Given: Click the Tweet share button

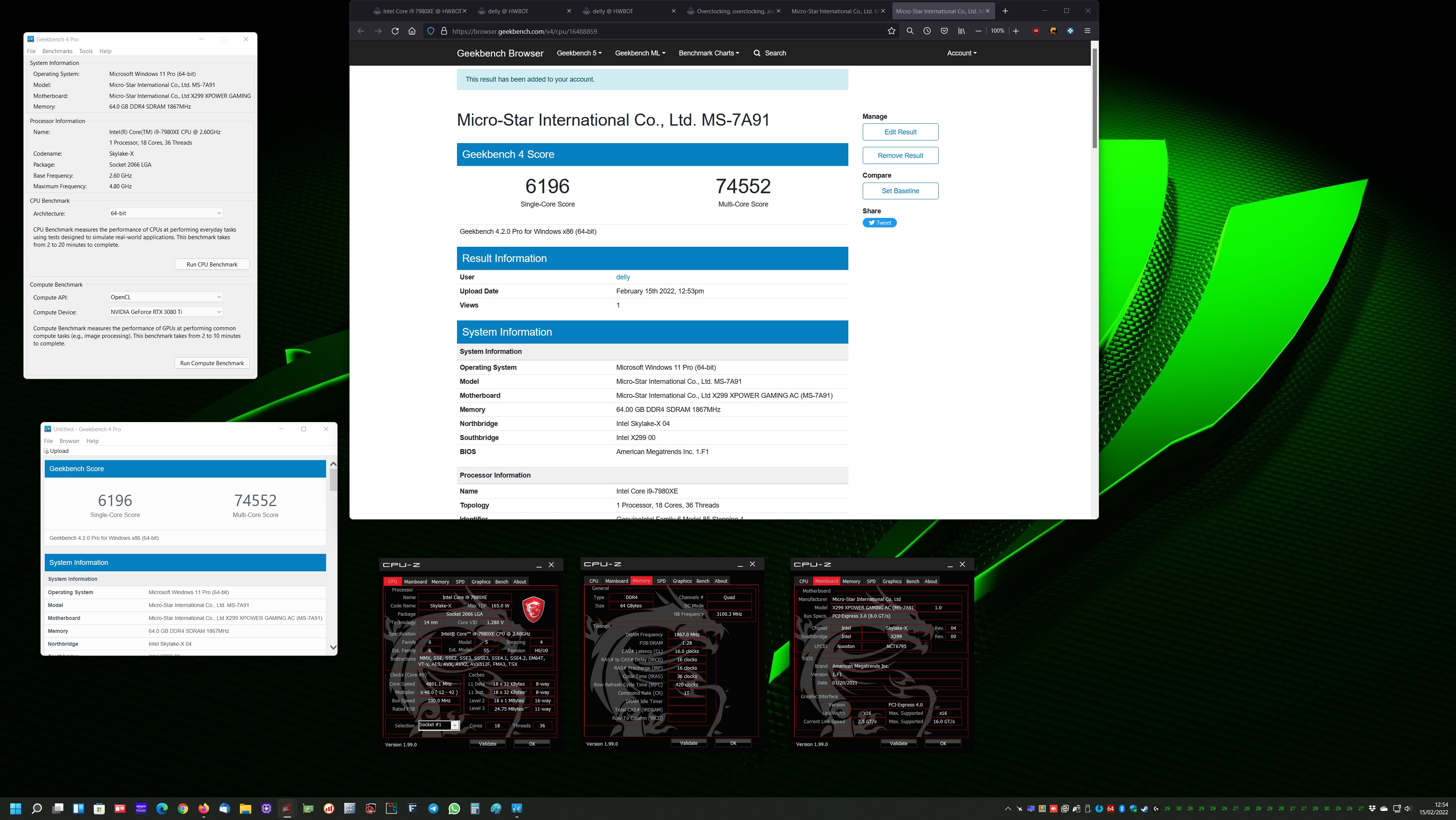Looking at the screenshot, I should (x=879, y=223).
